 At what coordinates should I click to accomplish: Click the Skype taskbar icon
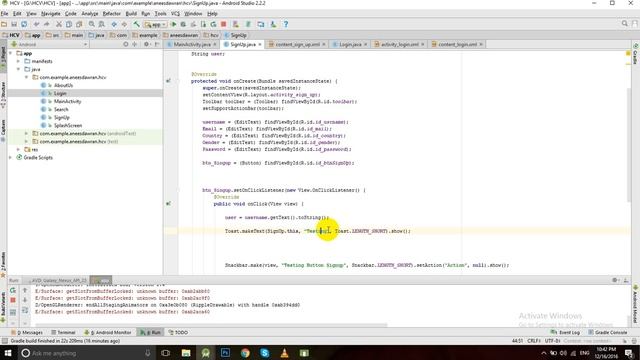264,353
